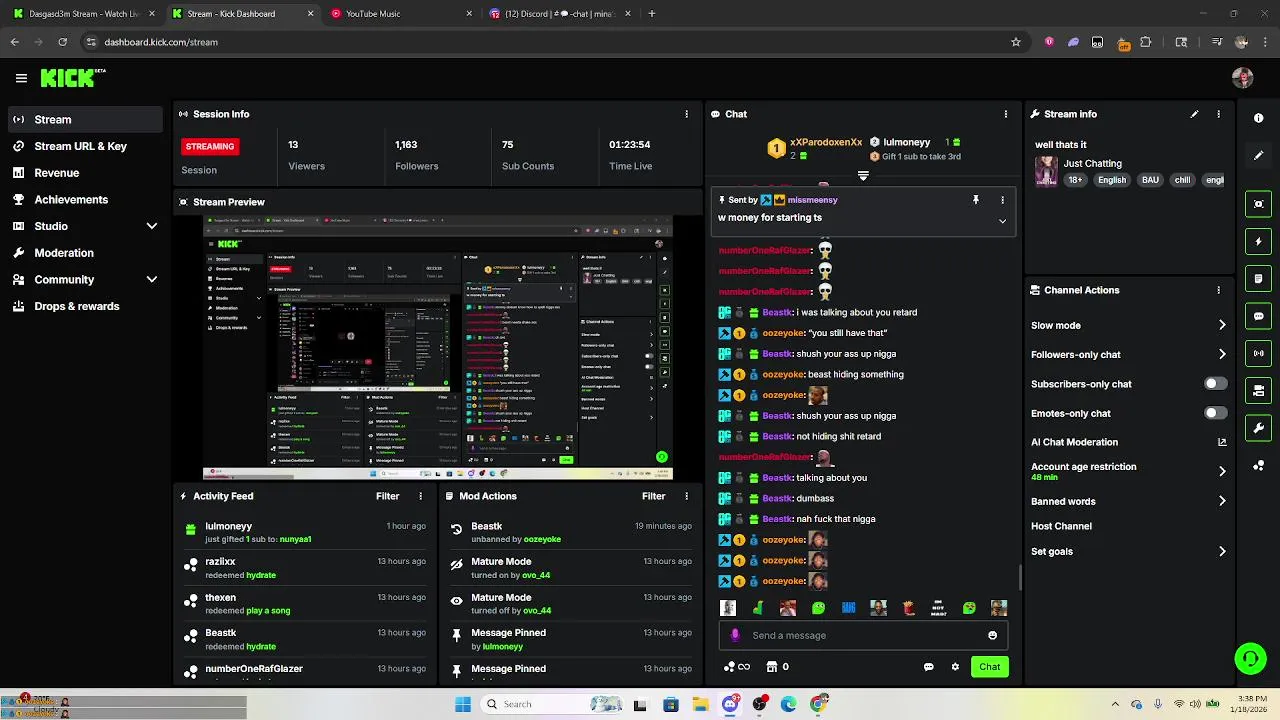This screenshot has height=720, width=1280.
Task: Switch to the Discord browser tab
Action: [x=559, y=14]
